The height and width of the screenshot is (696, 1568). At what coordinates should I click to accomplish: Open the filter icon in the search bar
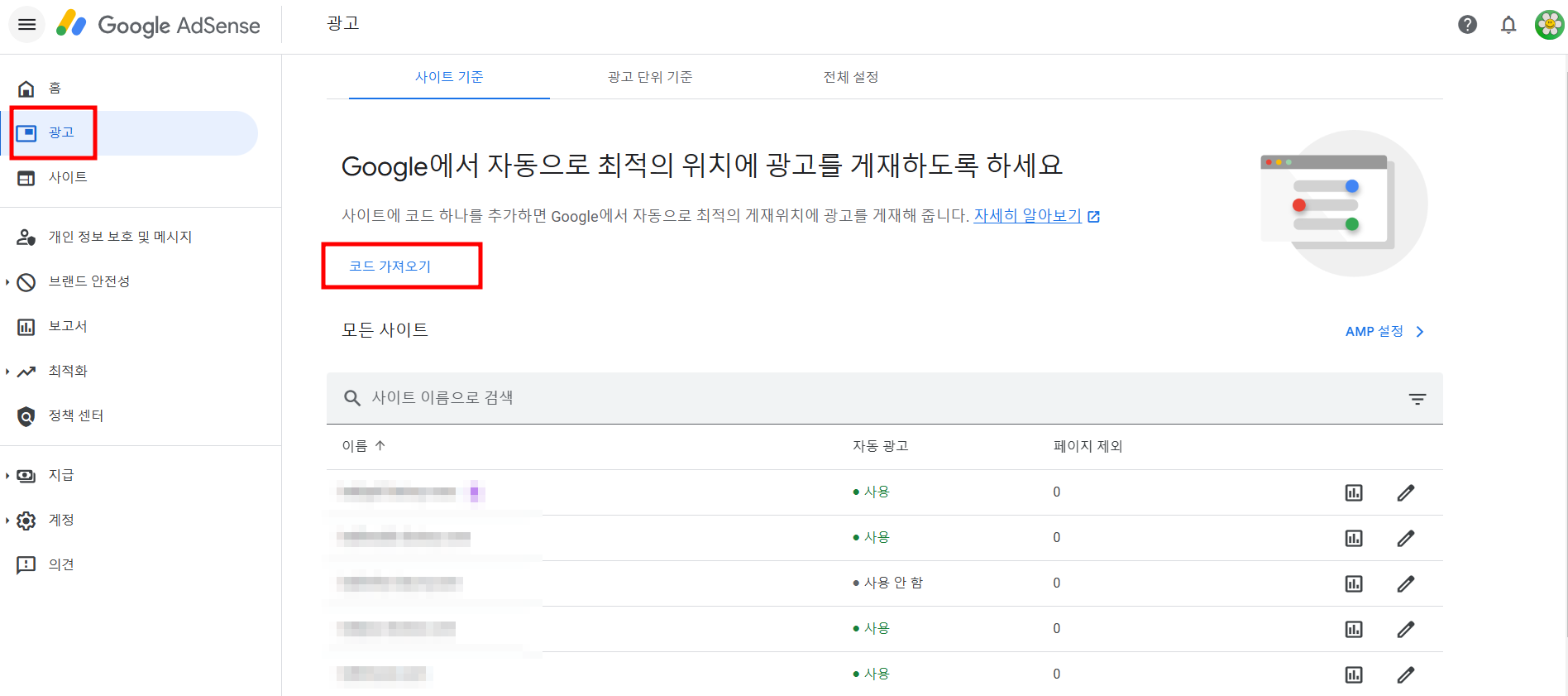pyautogui.click(x=1417, y=399)
